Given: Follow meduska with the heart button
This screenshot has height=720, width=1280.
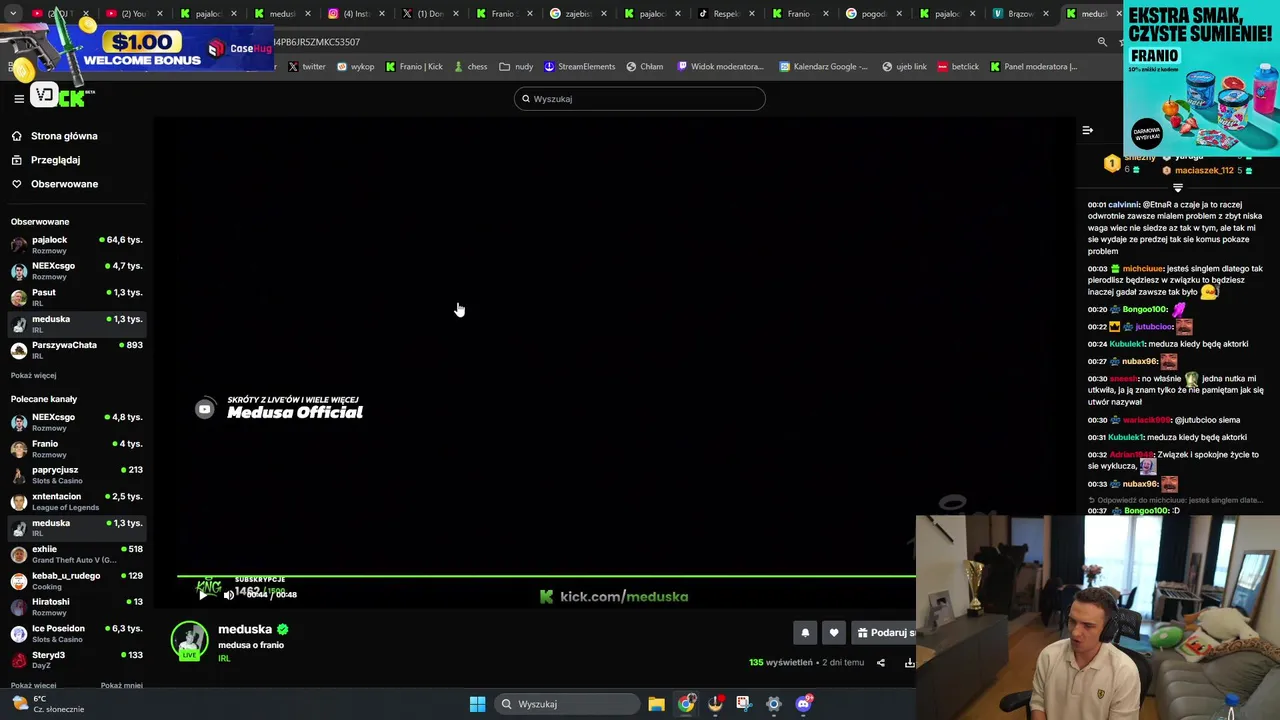Looking at the screenshot, I should (x=834, y=632).
